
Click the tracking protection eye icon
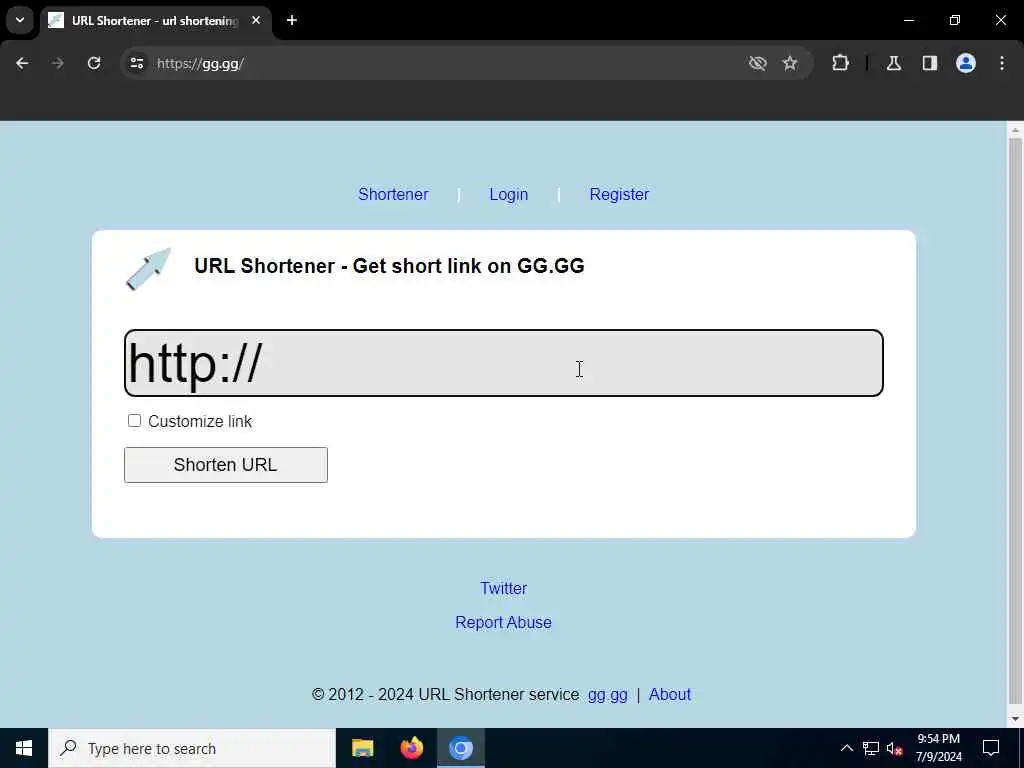point(758,63)
